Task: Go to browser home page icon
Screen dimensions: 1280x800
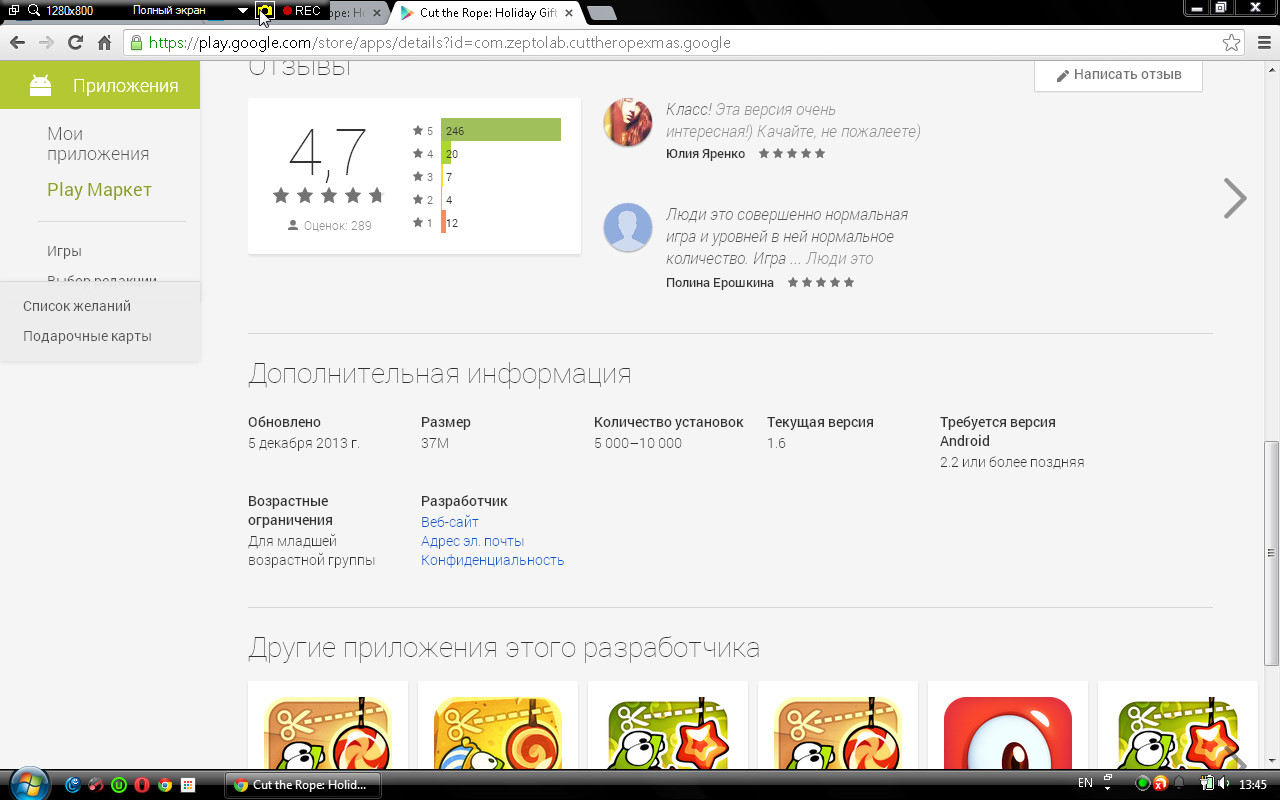Action: pos(104,43)
